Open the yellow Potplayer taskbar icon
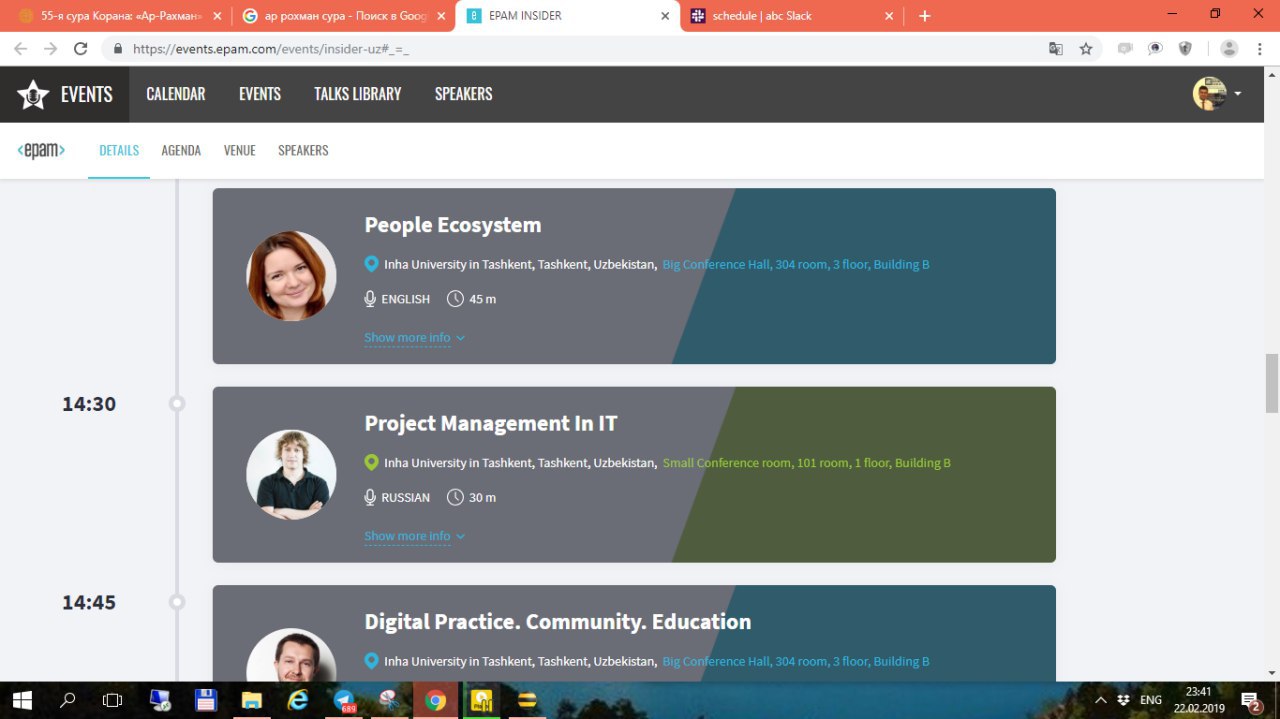The height and width of the screenshot is (719, 1280). pyautogui.click(x=481, y=700)
